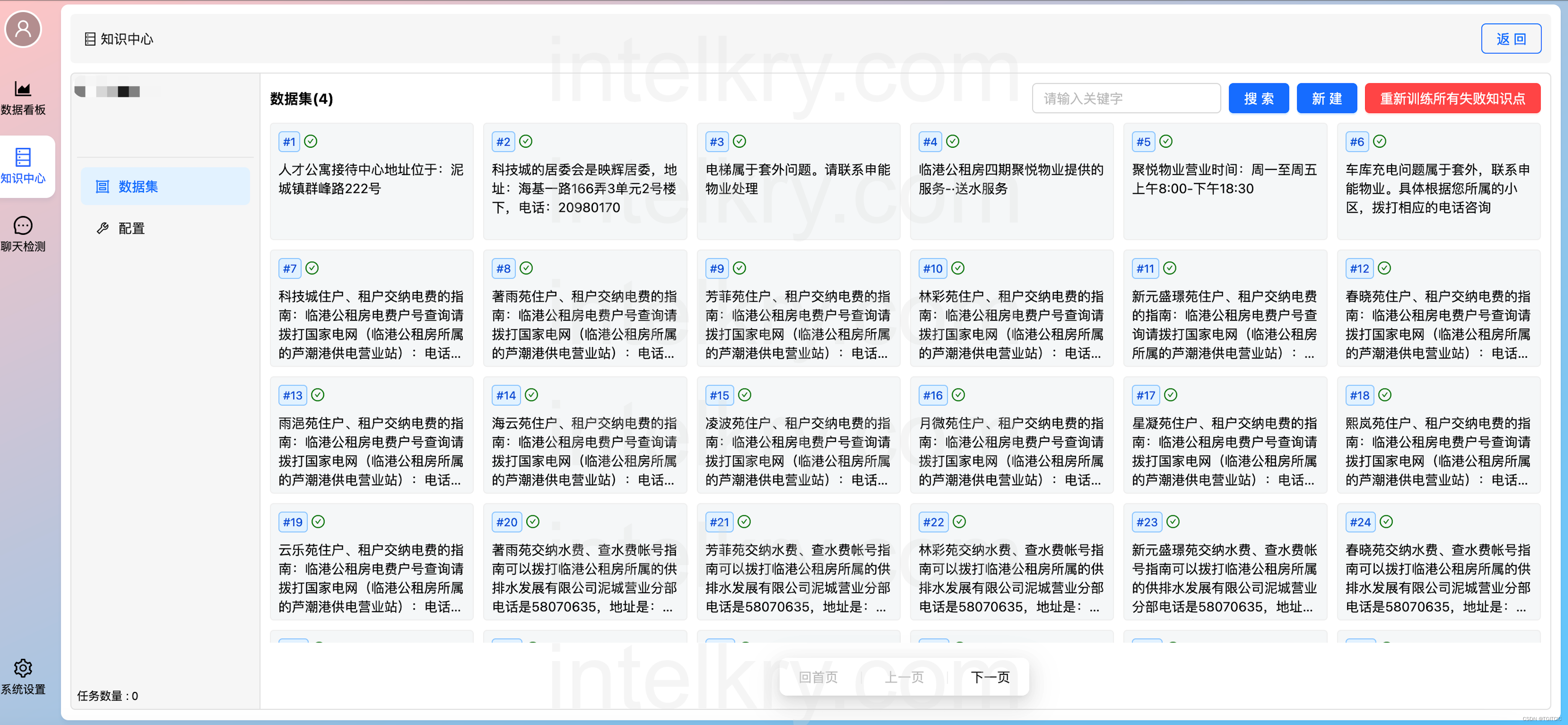Open 系统设置 gear icon
This screenshot has width=1568, height=725.
23,668
